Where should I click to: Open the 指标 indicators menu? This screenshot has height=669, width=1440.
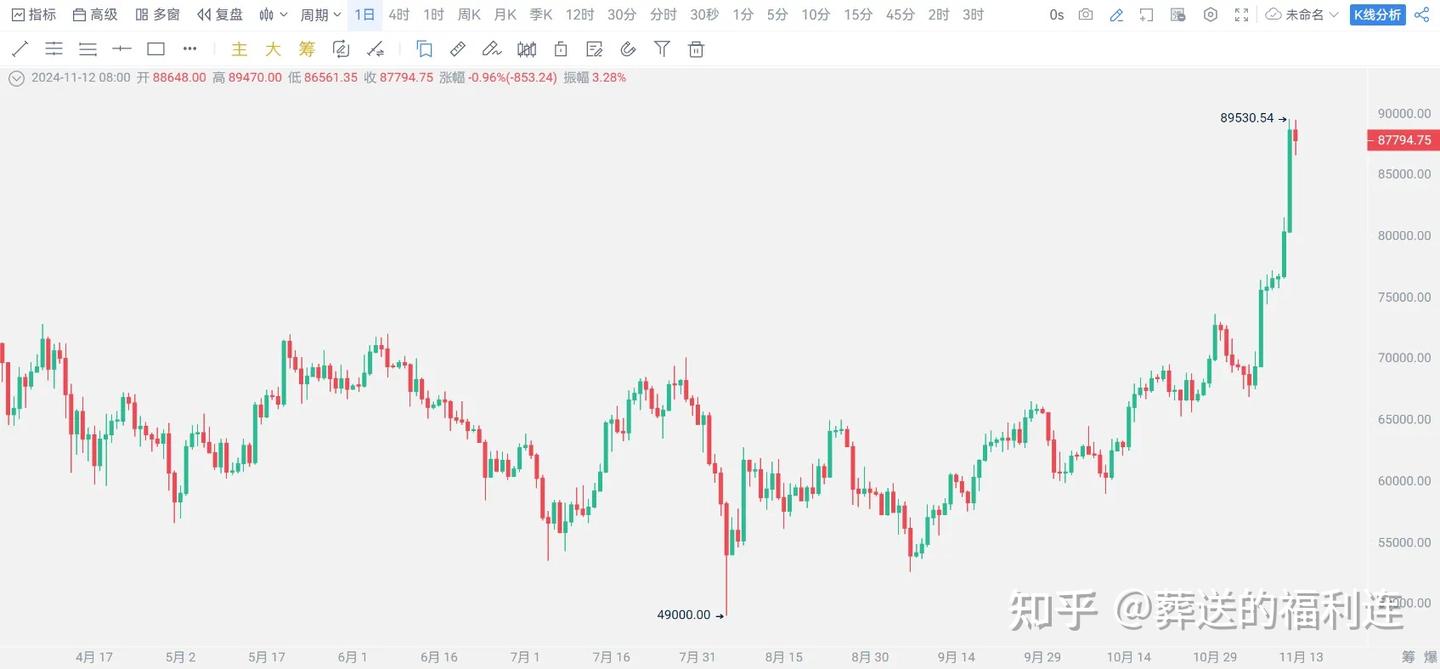35,14
